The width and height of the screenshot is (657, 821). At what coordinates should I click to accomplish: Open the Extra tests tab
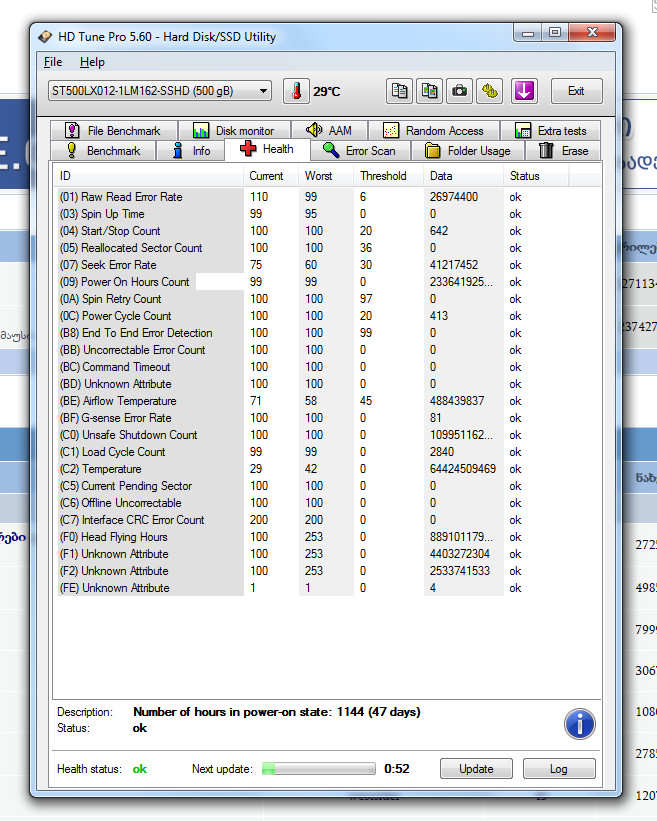point(550,130)
